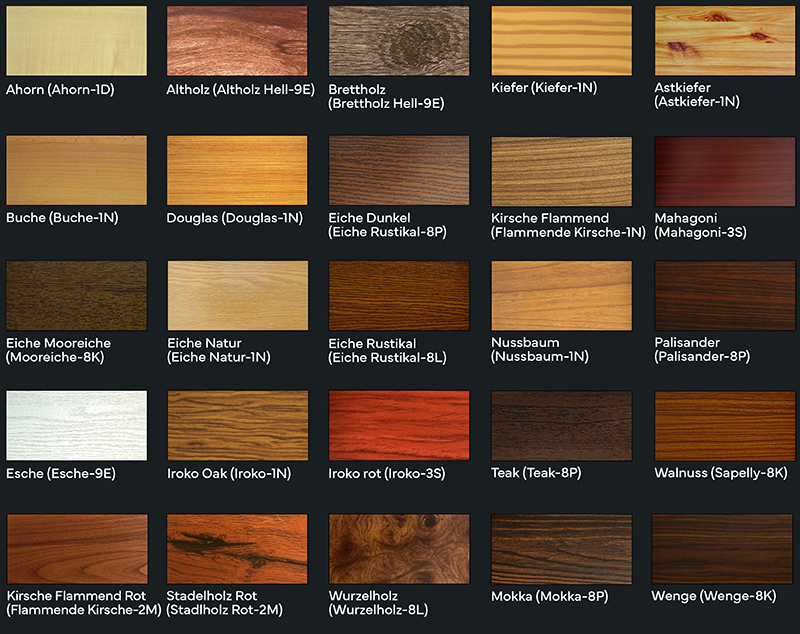Click the Wenge (Wenge-8K) label

(713, 597)
